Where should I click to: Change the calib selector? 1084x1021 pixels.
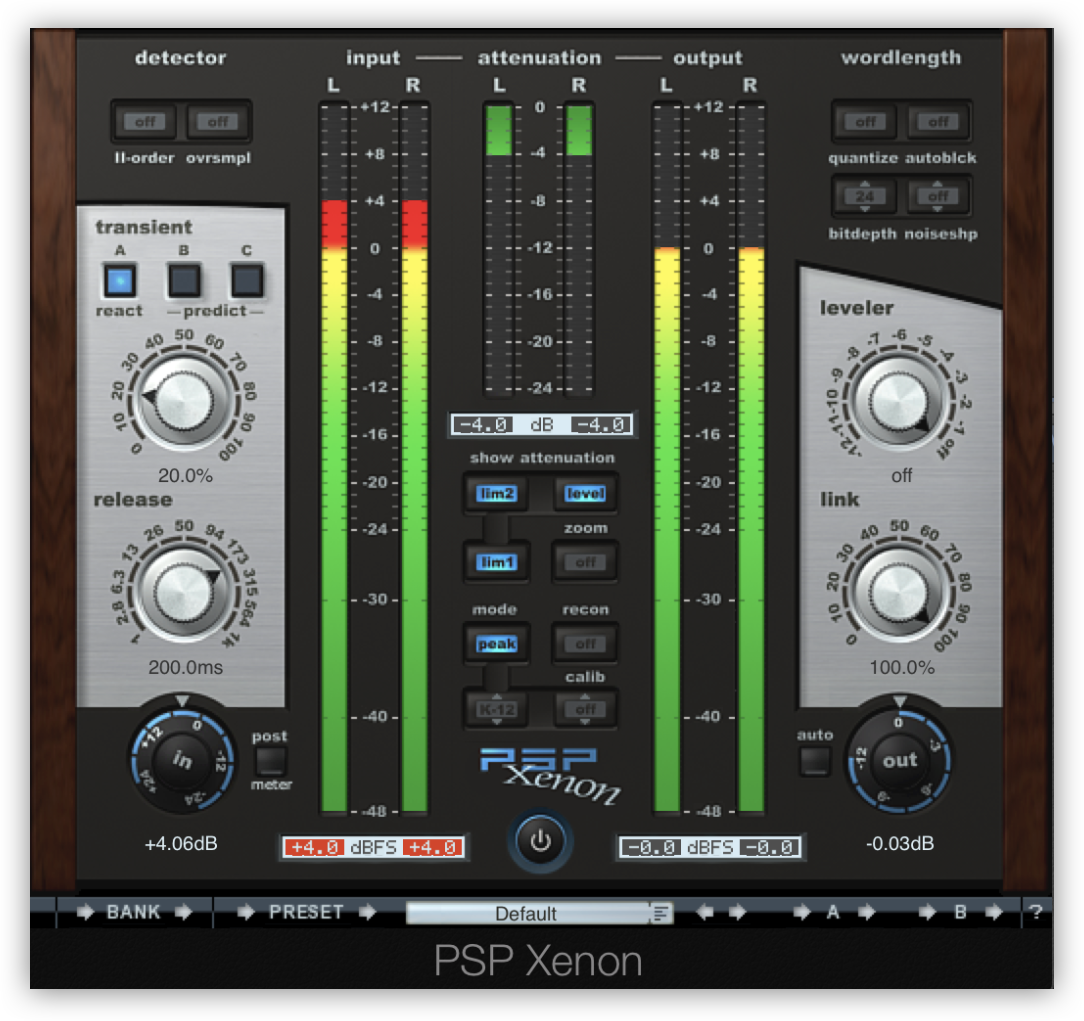(x=585, y=709)
